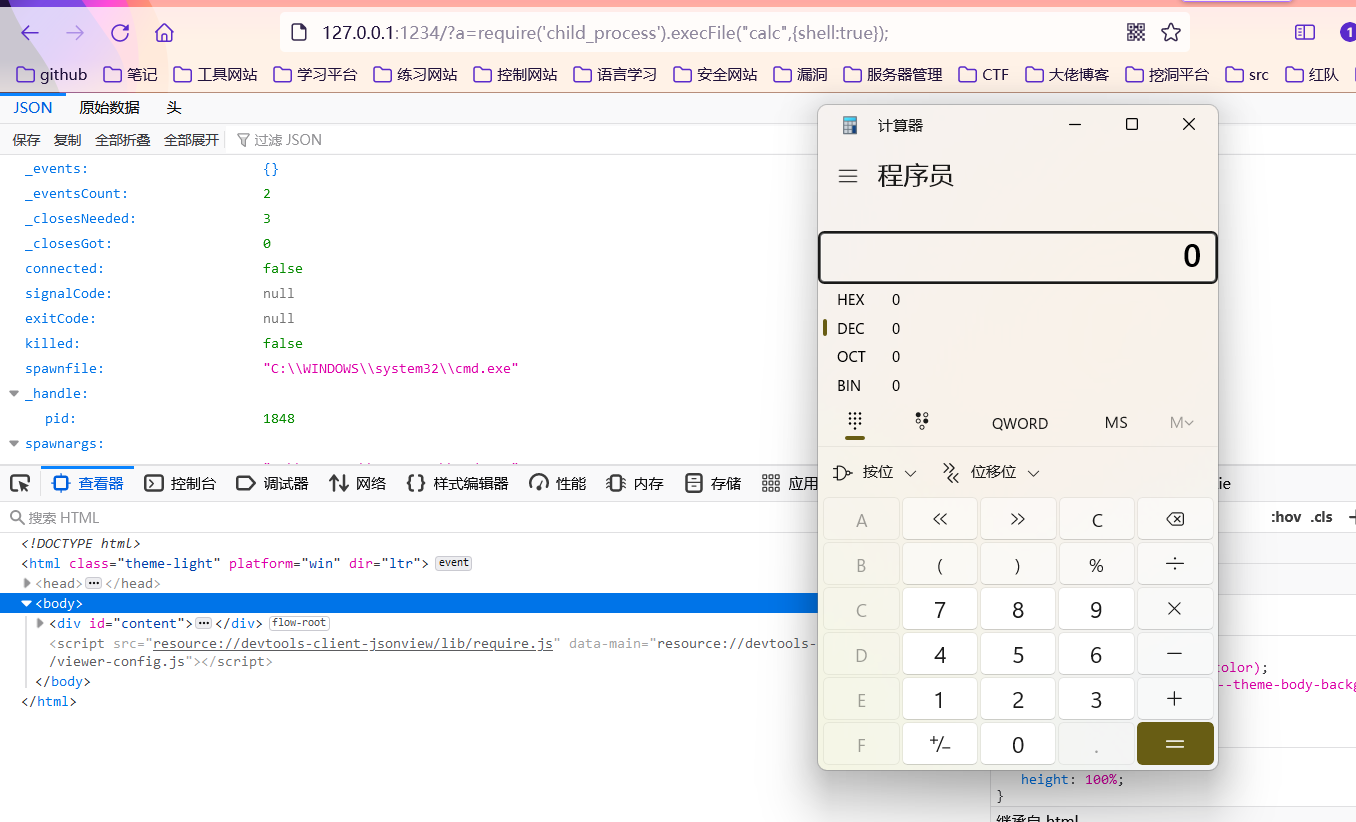This screenshot has width=1356, height=822.
Task: Toggle the browser sidebar icon
Action: pos(1305,33)
